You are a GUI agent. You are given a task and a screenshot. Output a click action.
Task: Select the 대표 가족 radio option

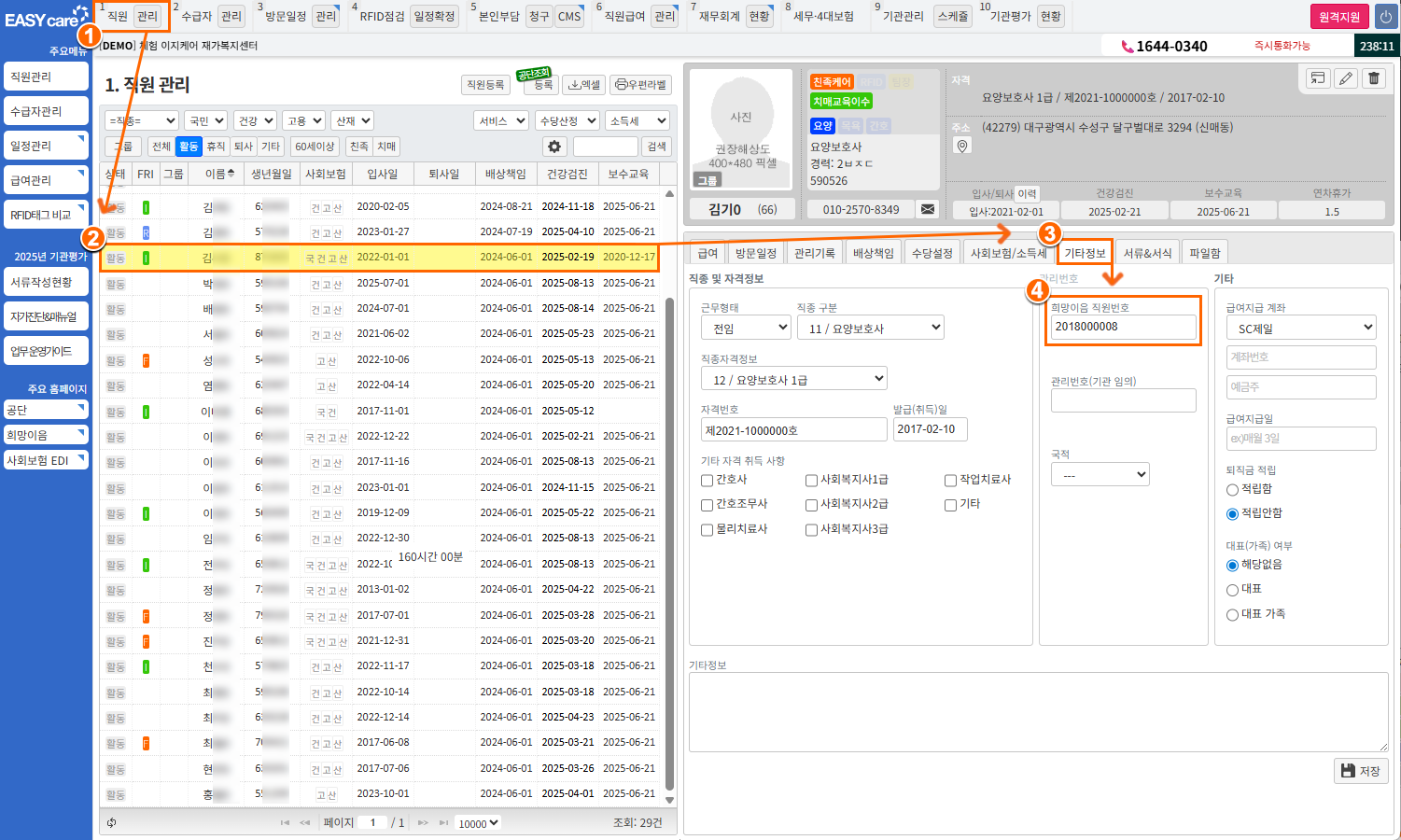coord(1232,614)
